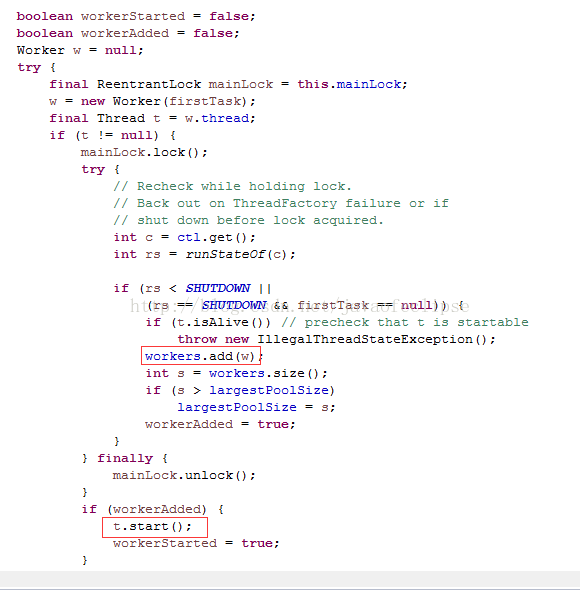Click the 'int c = ctl.get();' line
580x590 pixels.
point(184,237)
